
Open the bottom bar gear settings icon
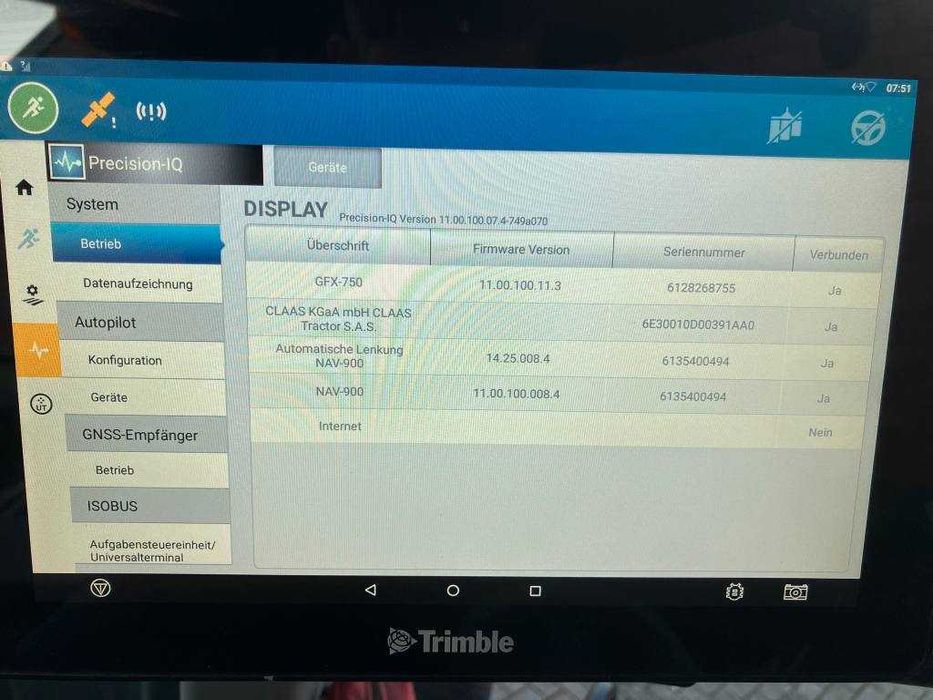click(735, 592)
